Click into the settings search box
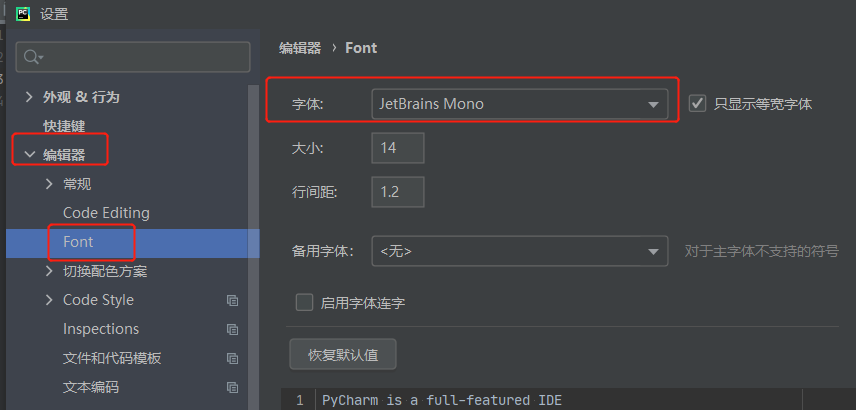The height and width of the screenshot is (410, 856). (x=133, y=57)
